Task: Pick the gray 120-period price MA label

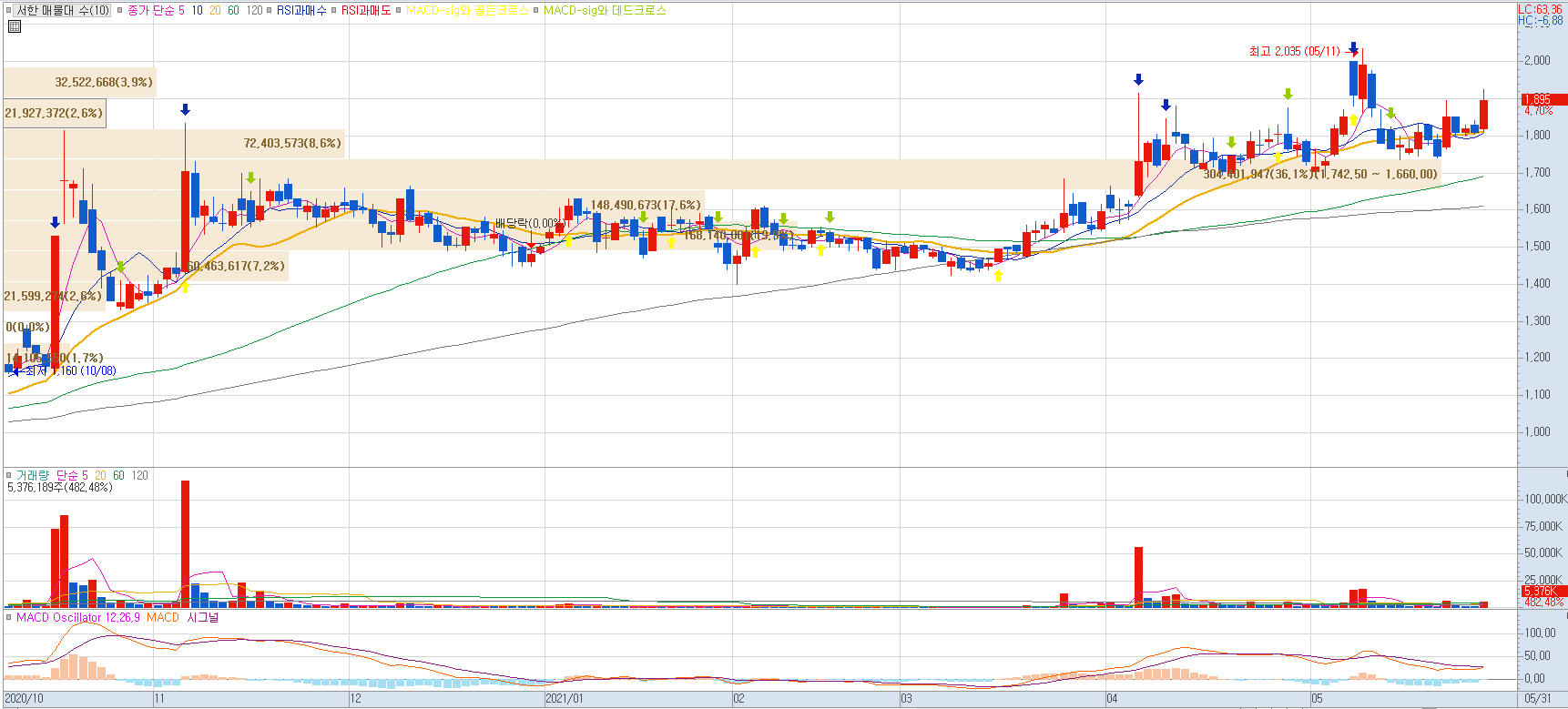Action: 254,10
